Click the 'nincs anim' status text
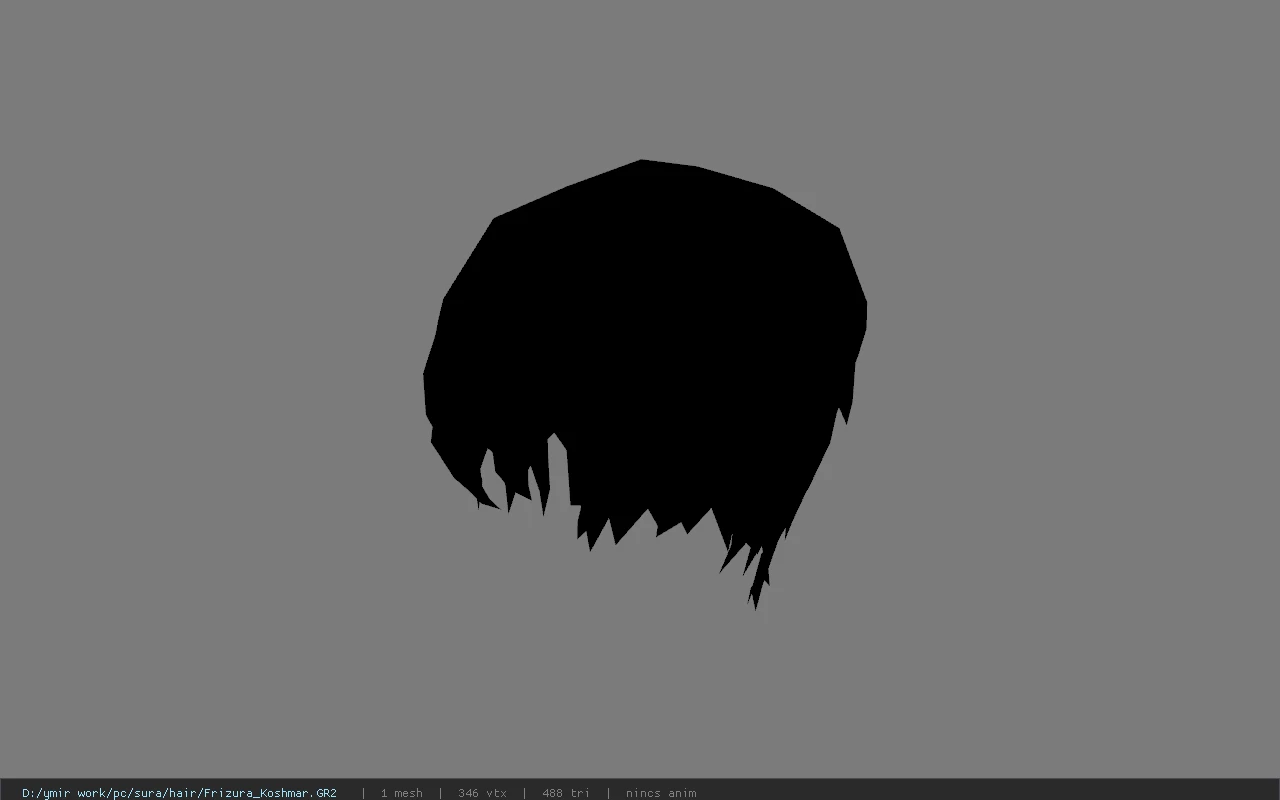The height and width of the screenshot is (800, 1280). tap(661, 793)
